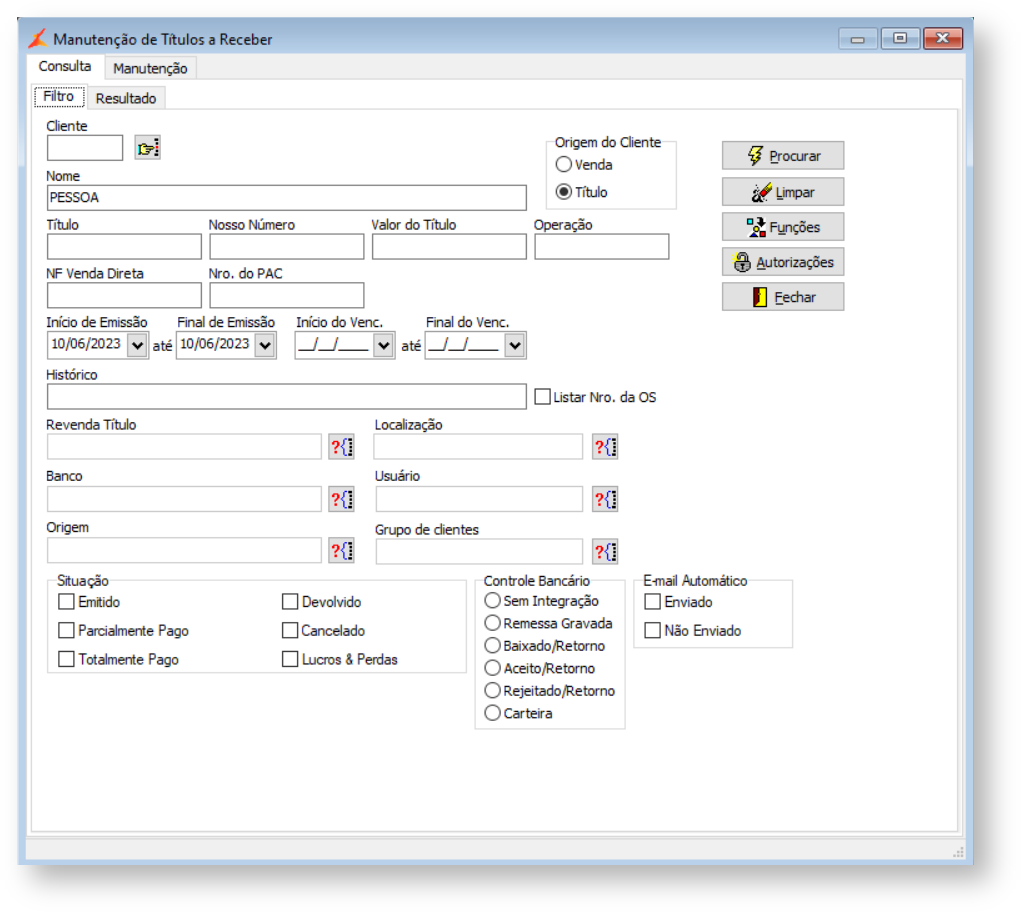Click the Nosso Número field
This screenshot has width=1022, height=913.
[287, 247]
